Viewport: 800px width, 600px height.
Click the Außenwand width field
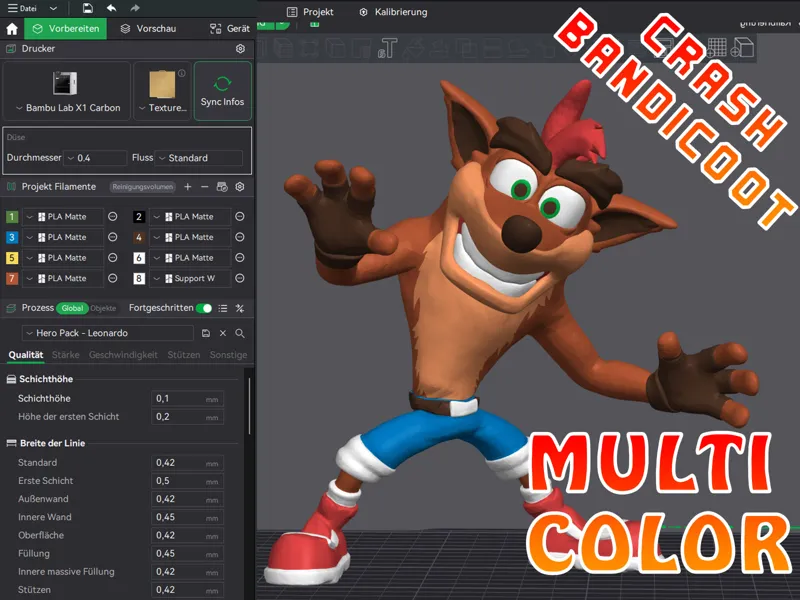click(x=187, y=499)
